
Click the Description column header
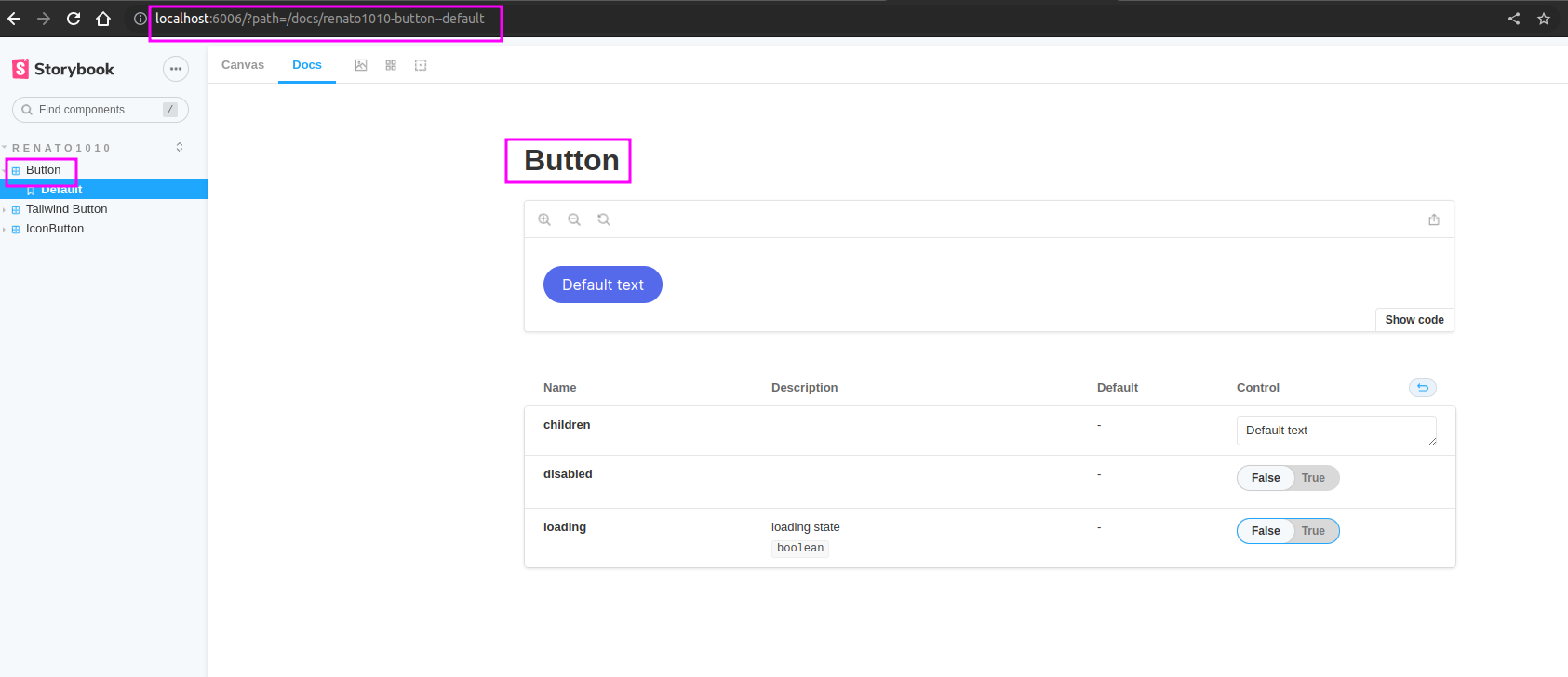pos(805,388)
